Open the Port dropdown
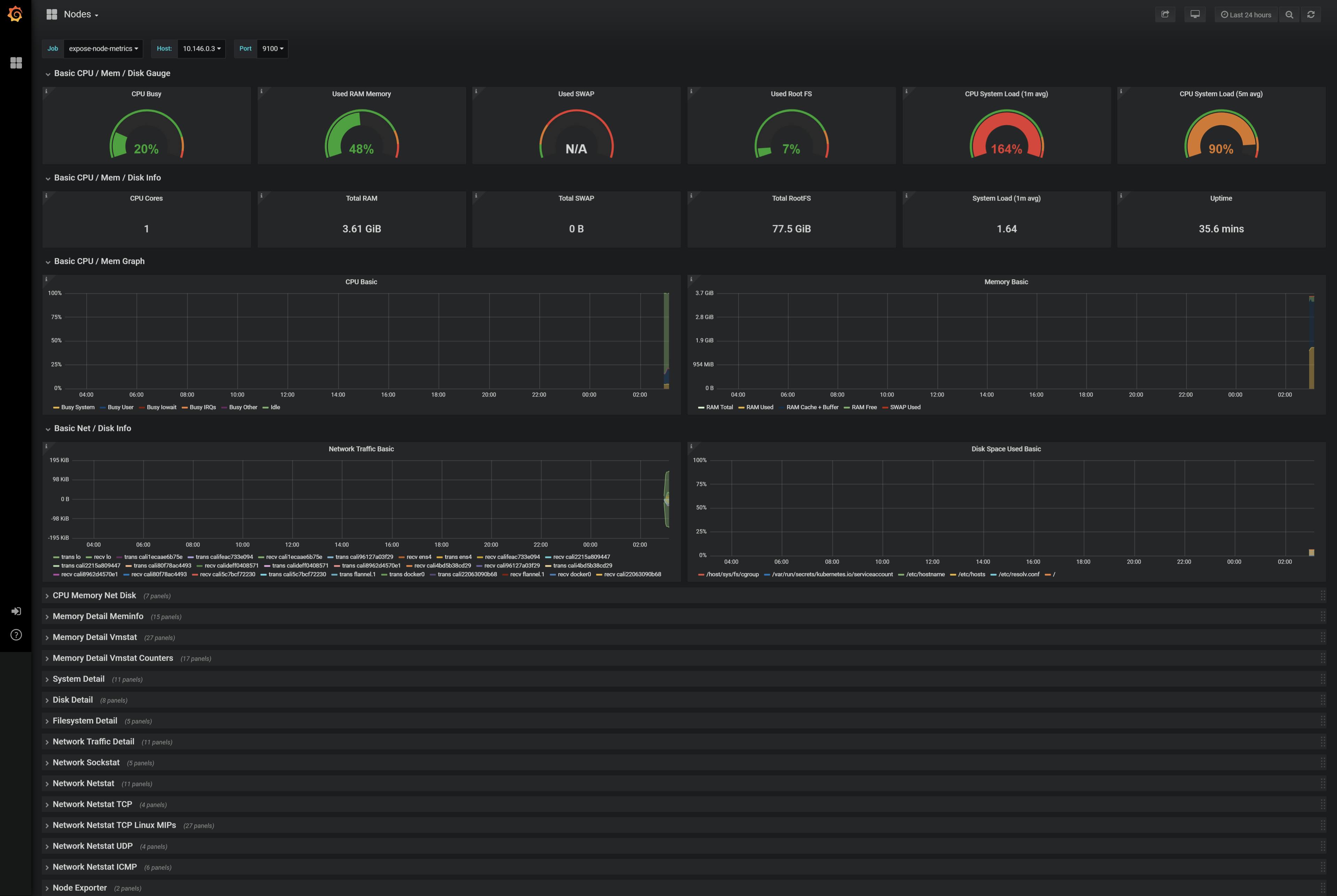Viewport: 1337px width, 896px height. [x=272, y=49]
